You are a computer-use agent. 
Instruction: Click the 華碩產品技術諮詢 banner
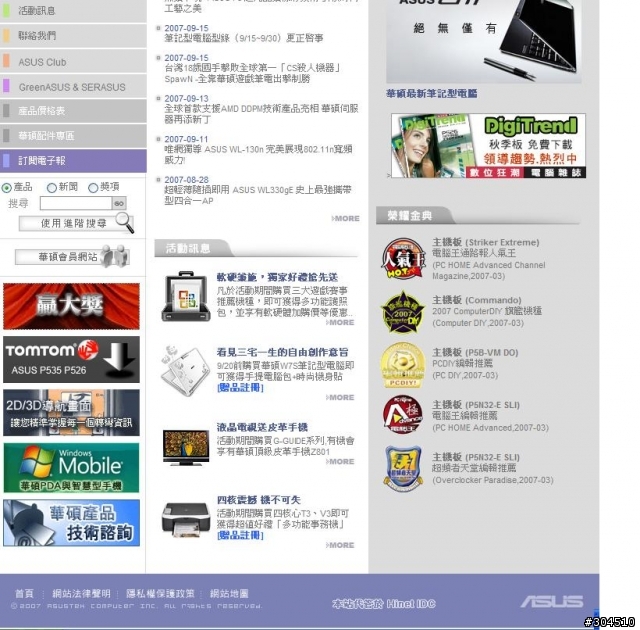tap(71, 523)
